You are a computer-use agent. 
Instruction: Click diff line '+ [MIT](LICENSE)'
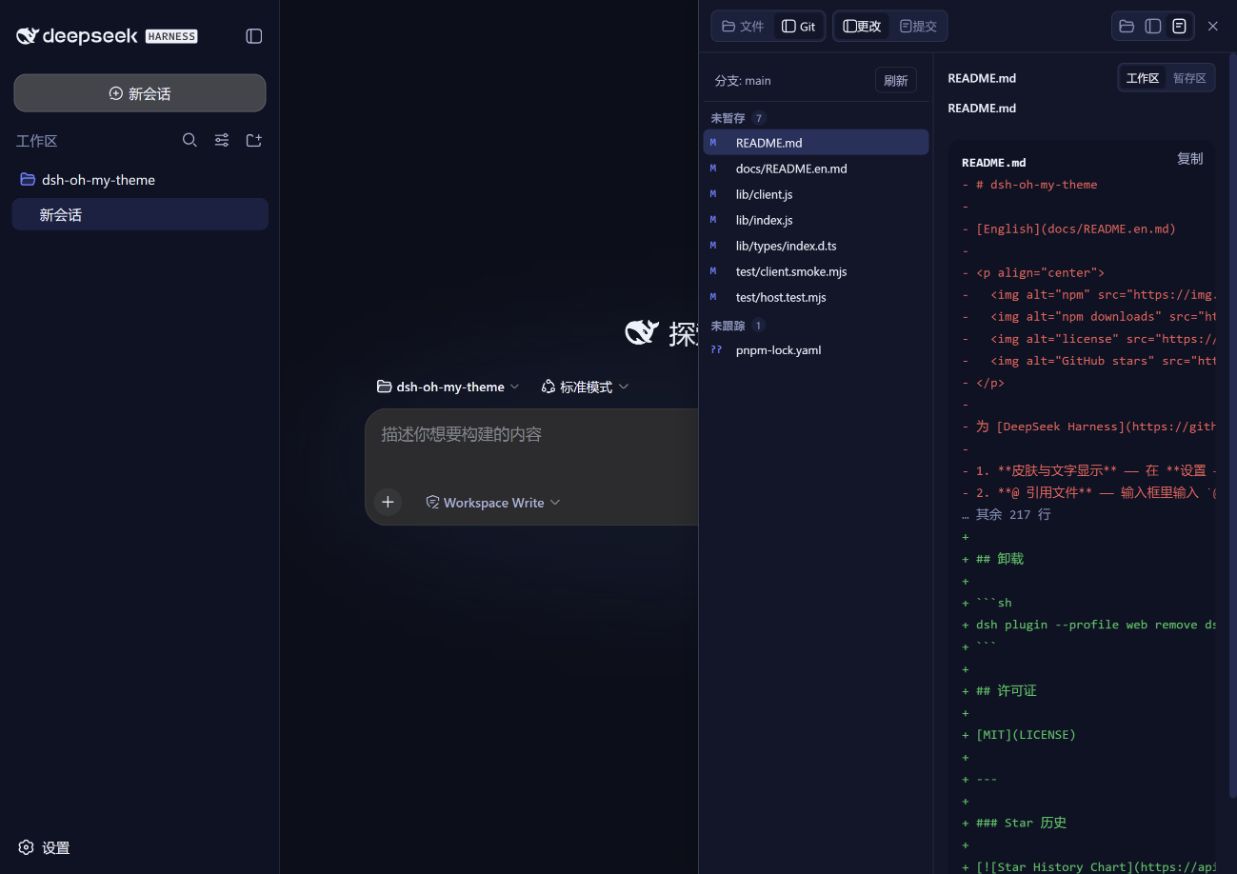click(x=1018, y=735)
